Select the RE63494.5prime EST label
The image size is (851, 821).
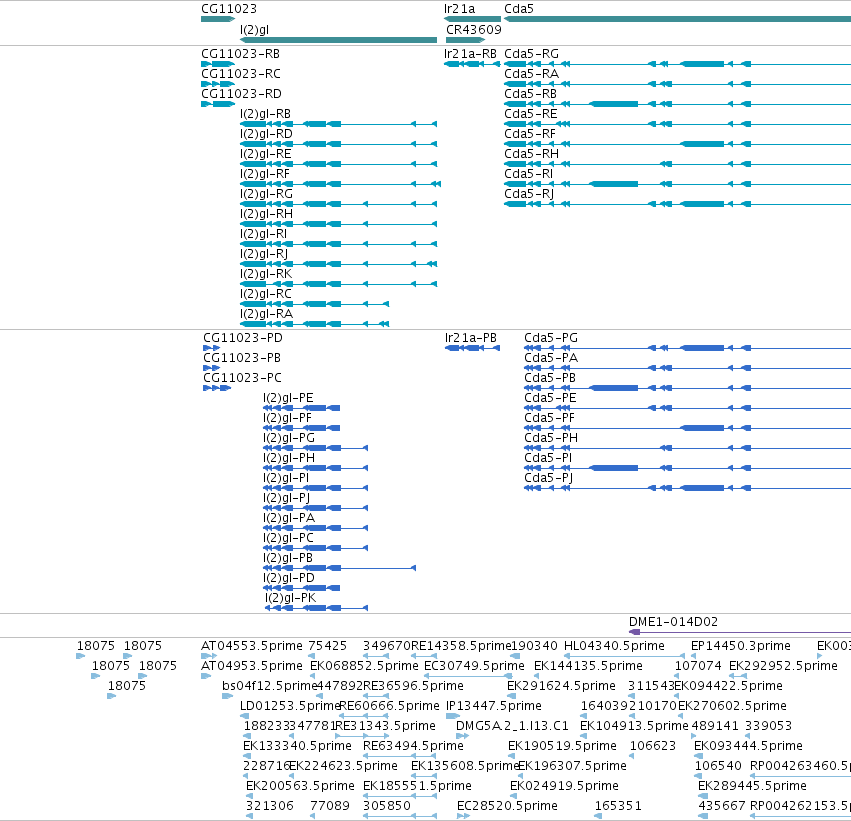pos(413,746)
